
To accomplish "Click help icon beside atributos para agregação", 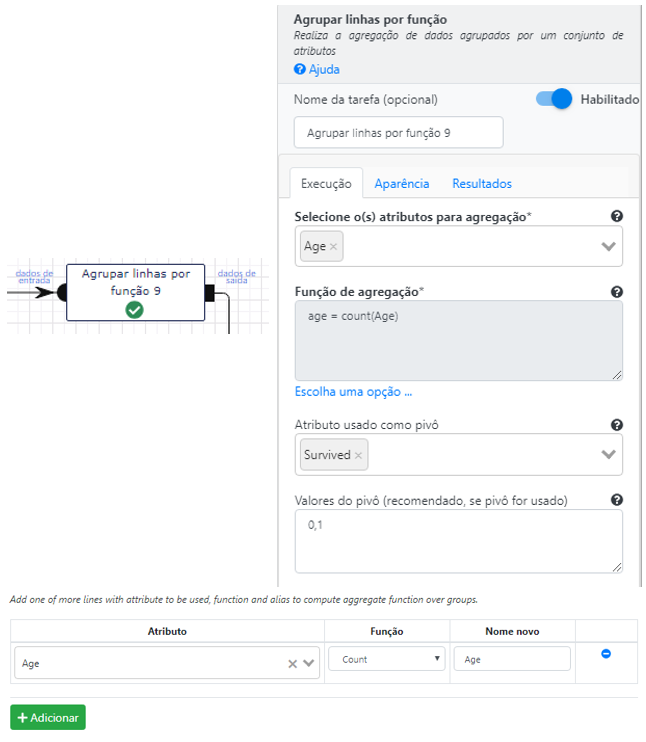I will [616, 216].
